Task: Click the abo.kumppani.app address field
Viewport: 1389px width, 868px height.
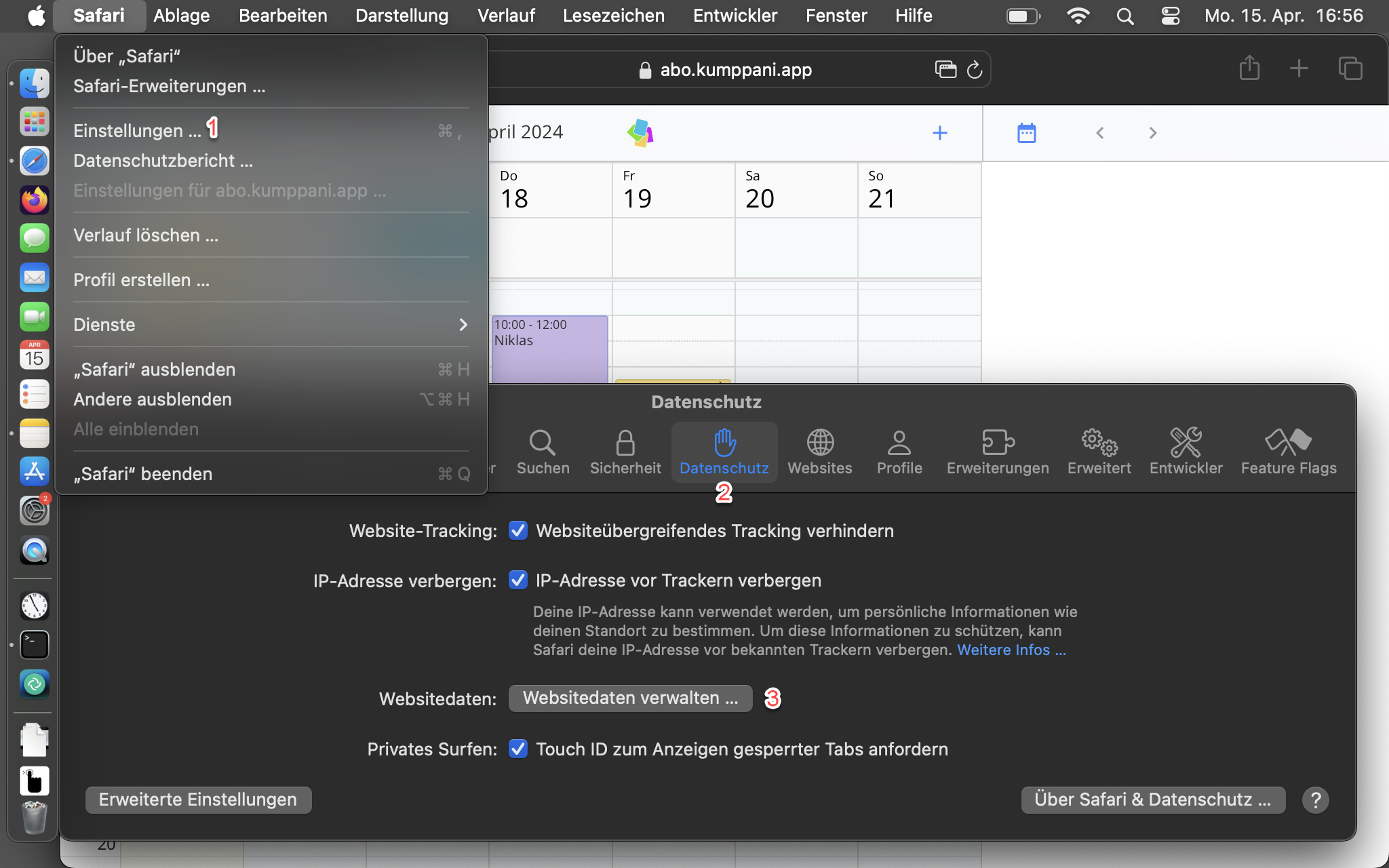Action: pos(736,69)
